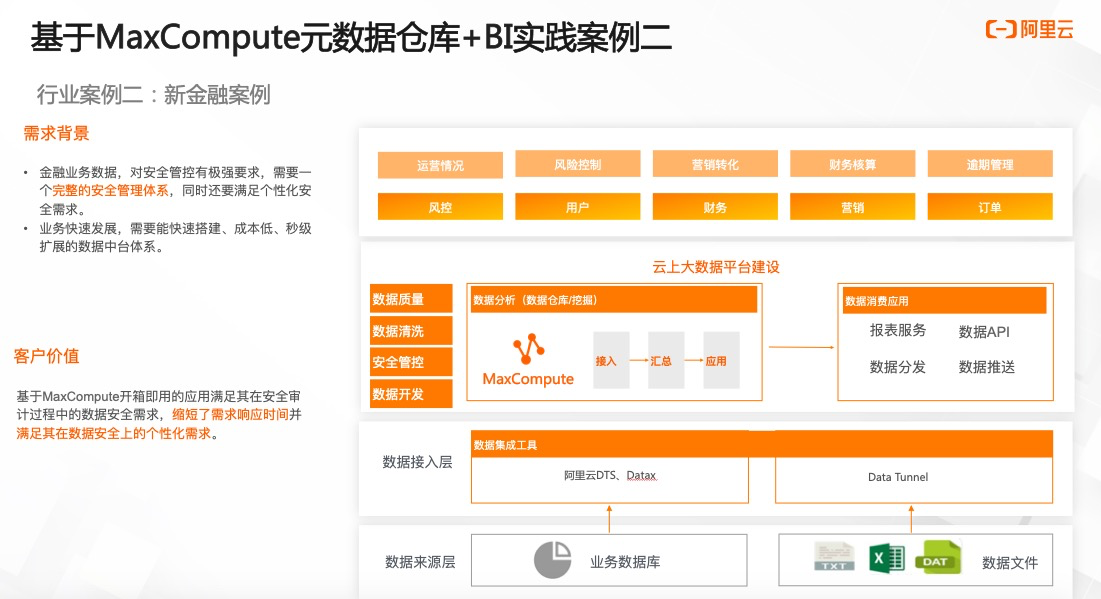Select the green Excel file icon

[887, 558]
